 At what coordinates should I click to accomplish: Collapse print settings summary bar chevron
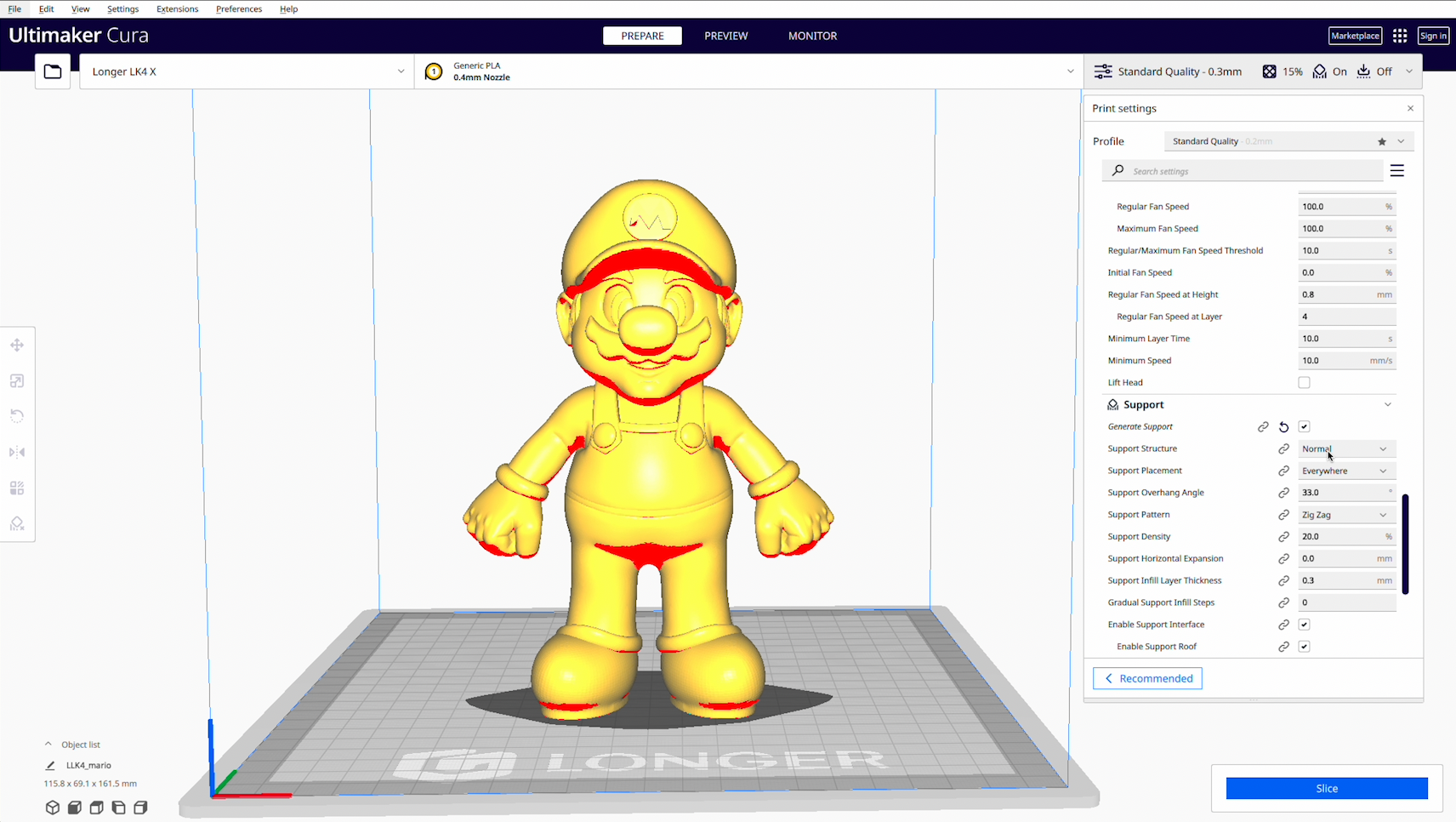(1409, 71)
